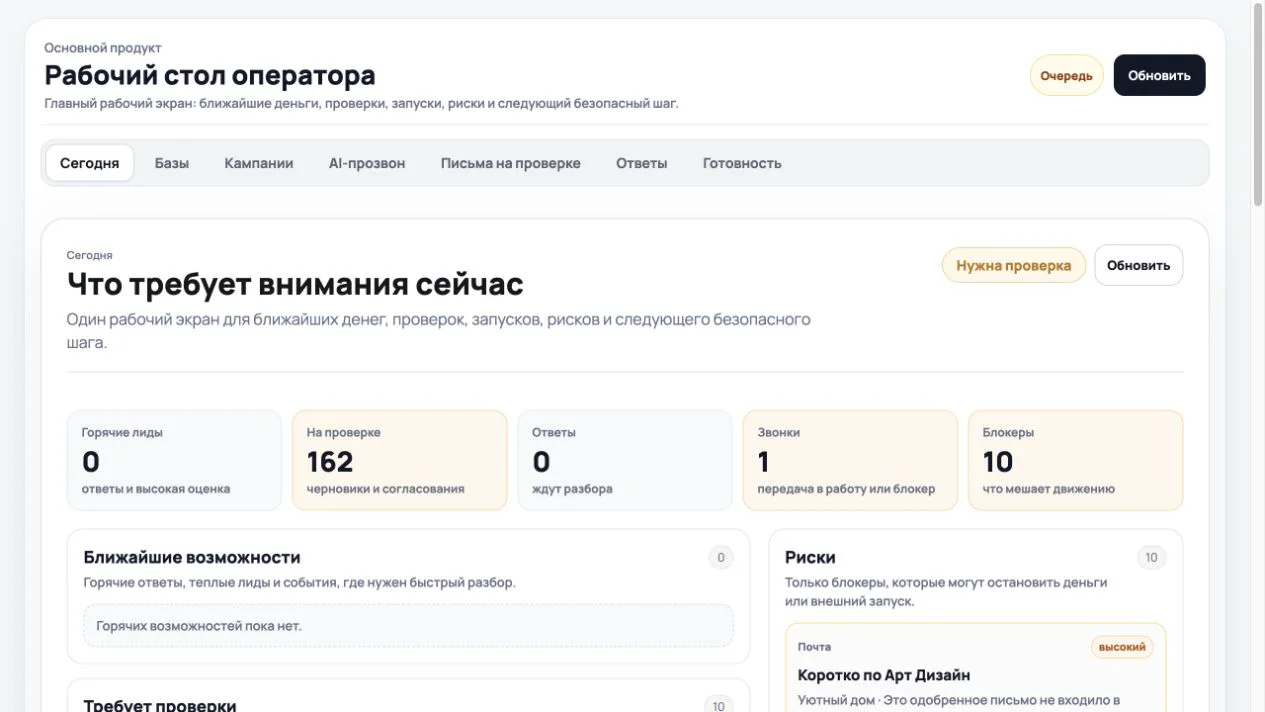Click the Почта label in risk card
The width and height of the screenshot is (1265, 712).
pos(814,647)
